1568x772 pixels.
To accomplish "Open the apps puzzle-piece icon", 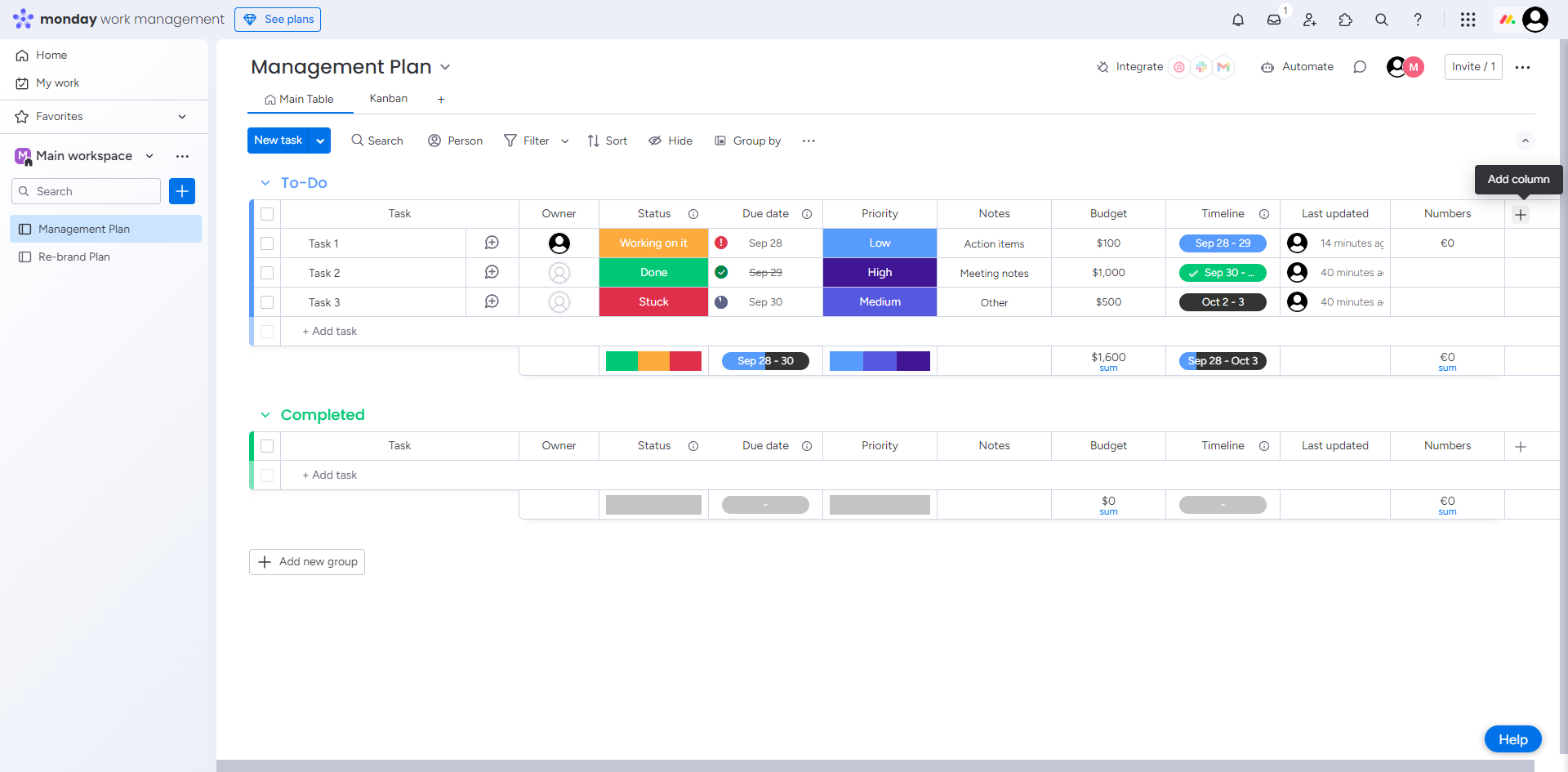I will click(1346, 20).
